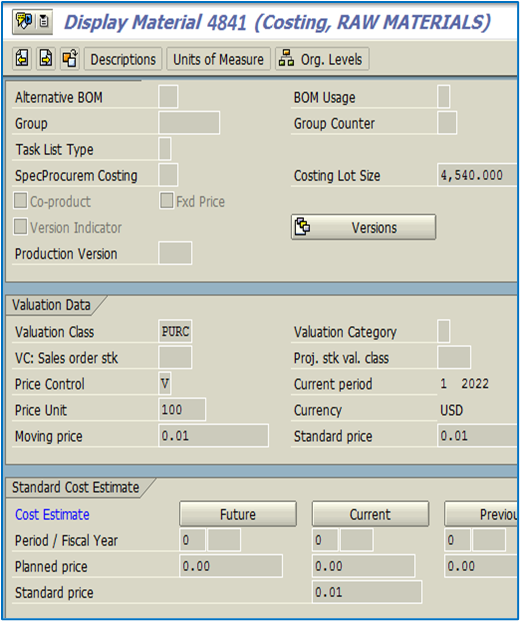
Task: Click the BOM Usage field
Action: click(444, 96)
